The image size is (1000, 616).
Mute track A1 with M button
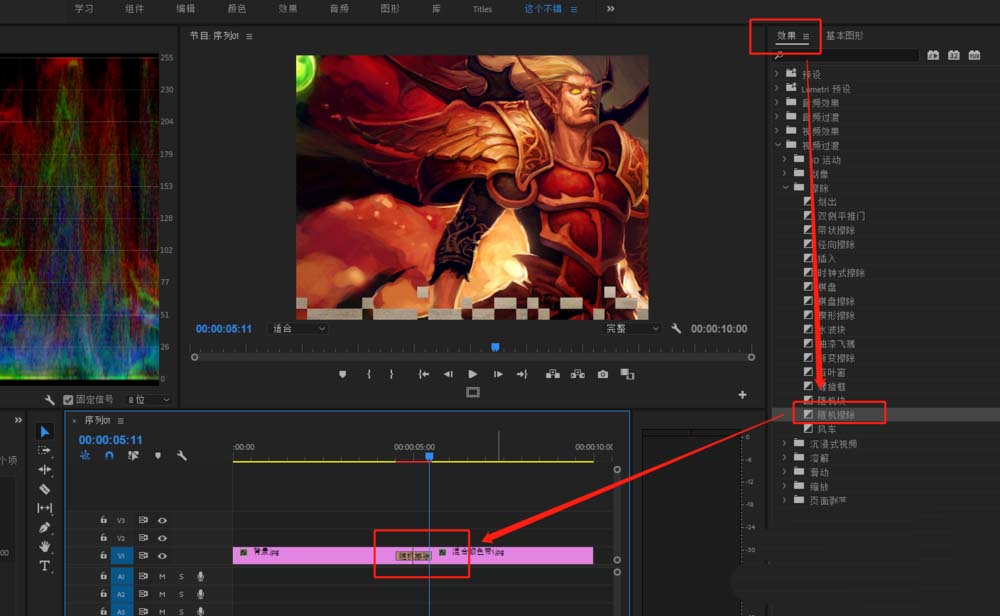[x=162, y=576]
